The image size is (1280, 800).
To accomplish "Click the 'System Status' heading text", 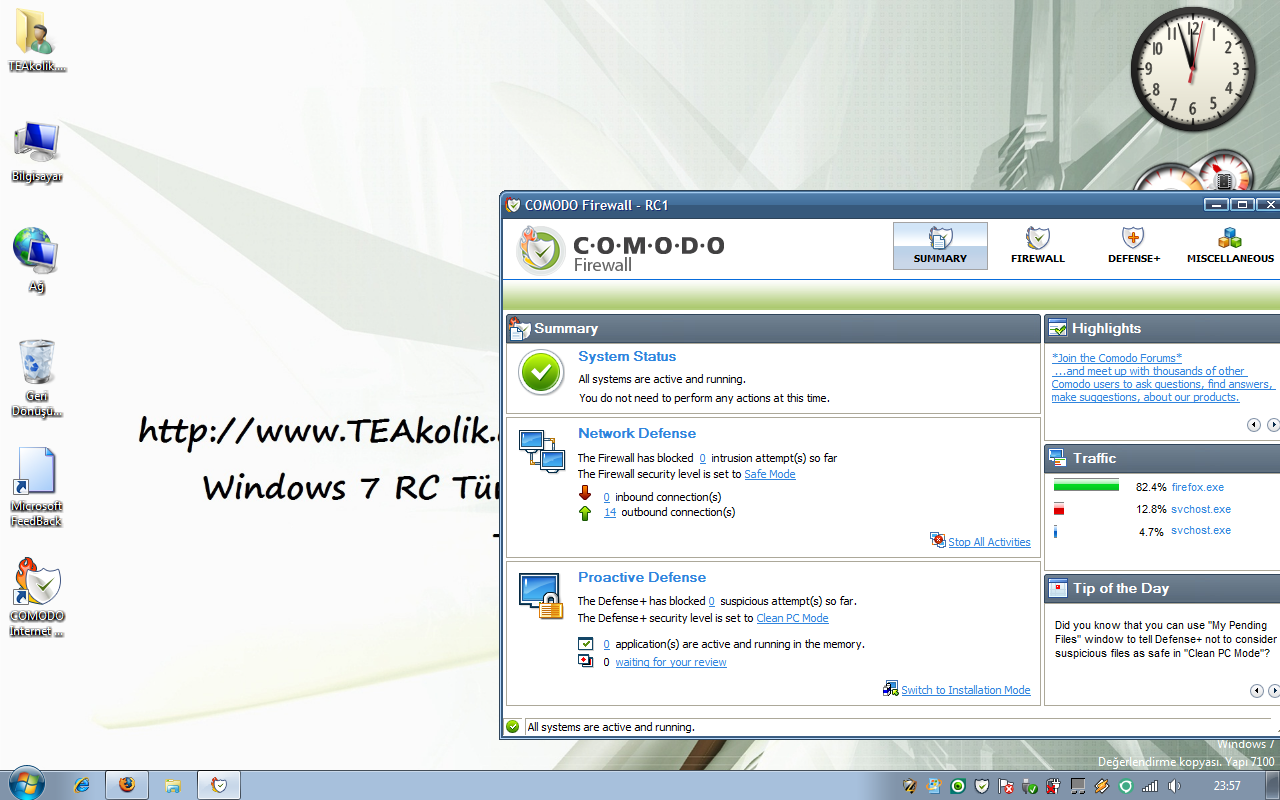I will coord(627,356).
